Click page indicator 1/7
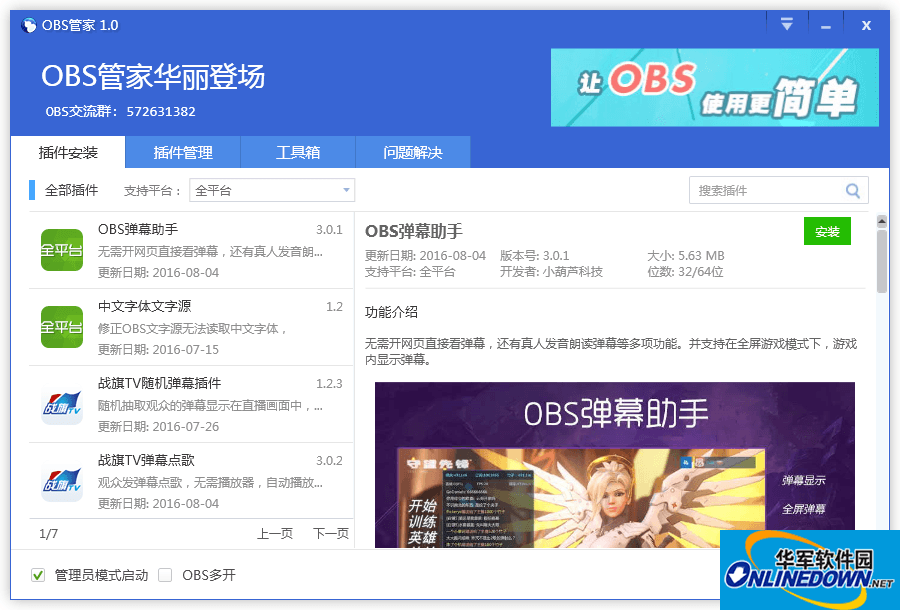 click(x=48, y=534)
